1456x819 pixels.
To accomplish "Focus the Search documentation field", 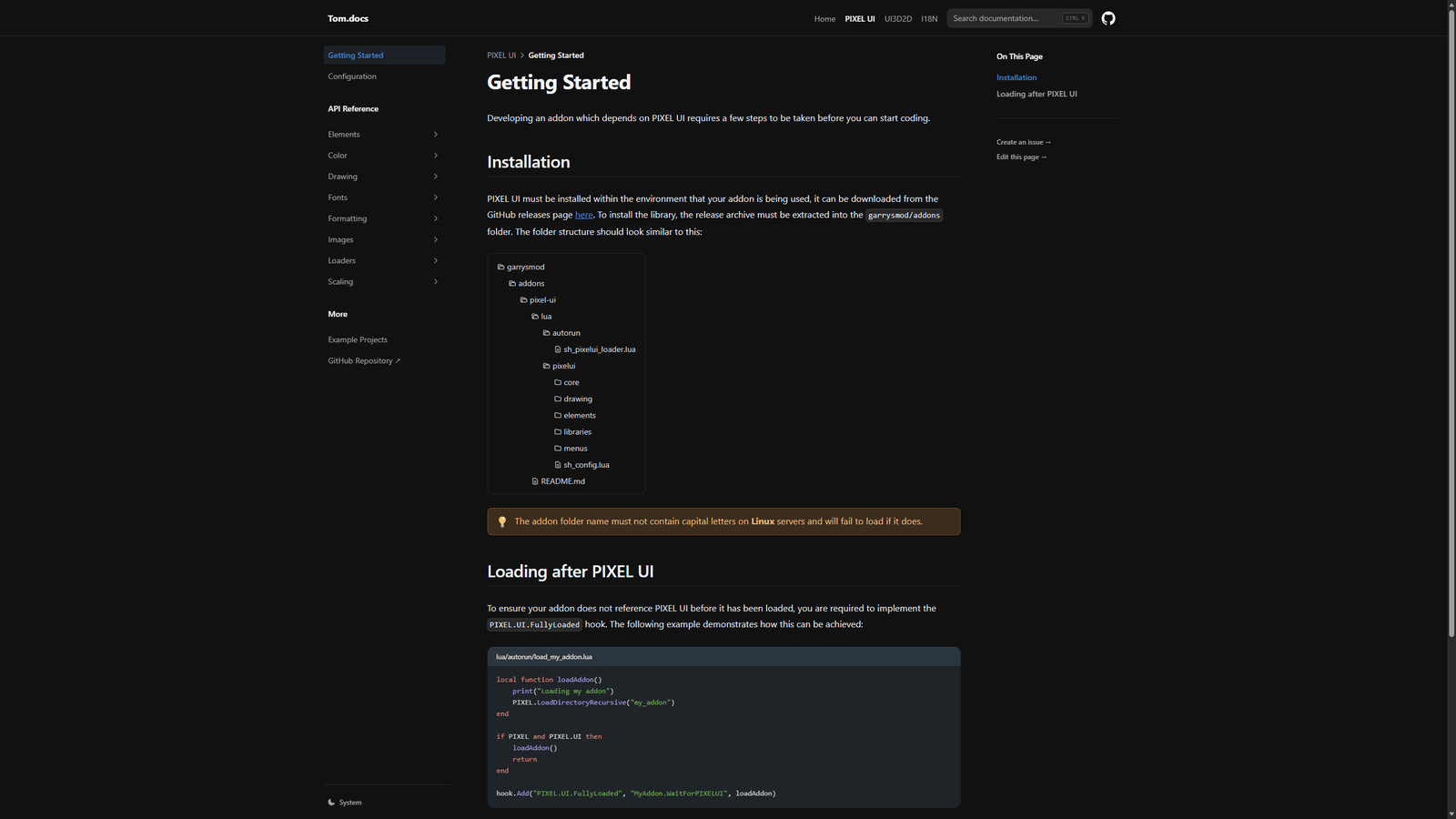I will coord(1019,18).
